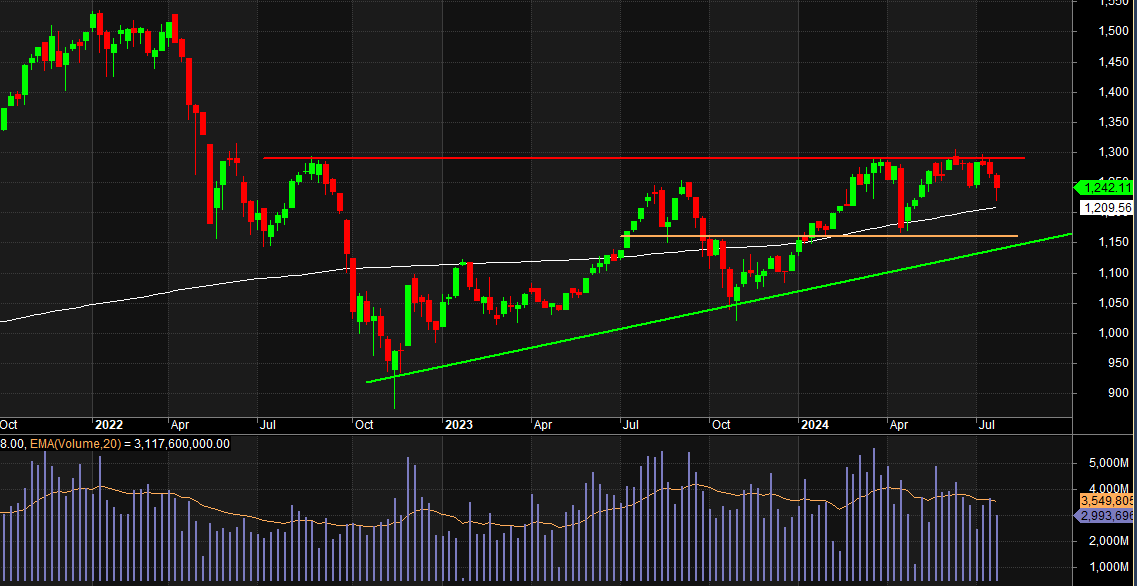Click the 2022 year label on time axis
Viewport: 1137px width, 586px height.
click(108, 425)
